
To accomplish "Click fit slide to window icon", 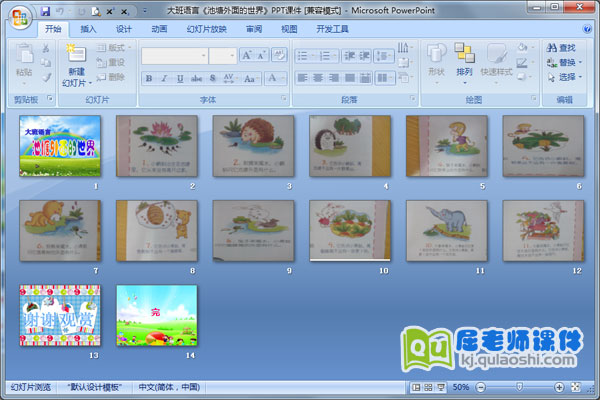I will pos(575,387).
